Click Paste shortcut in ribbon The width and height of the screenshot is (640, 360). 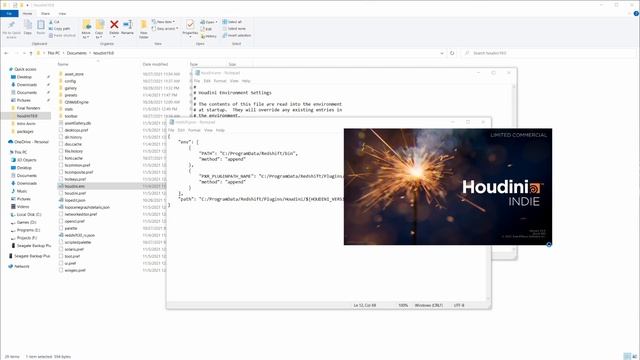62,36
